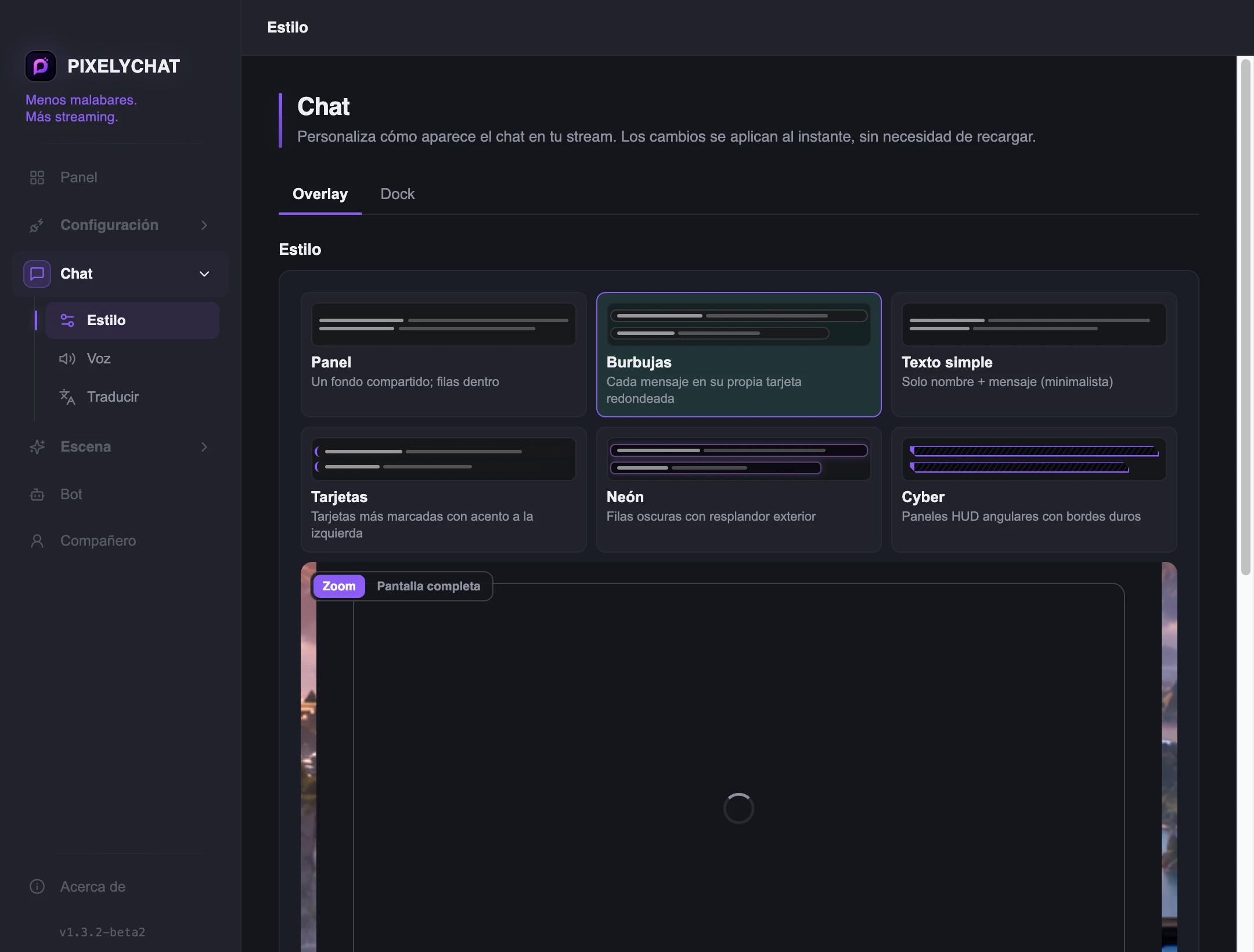The image size is (1254, 952).
Task: Click the Traducir translate icon
Action: [x=67, y=397]
